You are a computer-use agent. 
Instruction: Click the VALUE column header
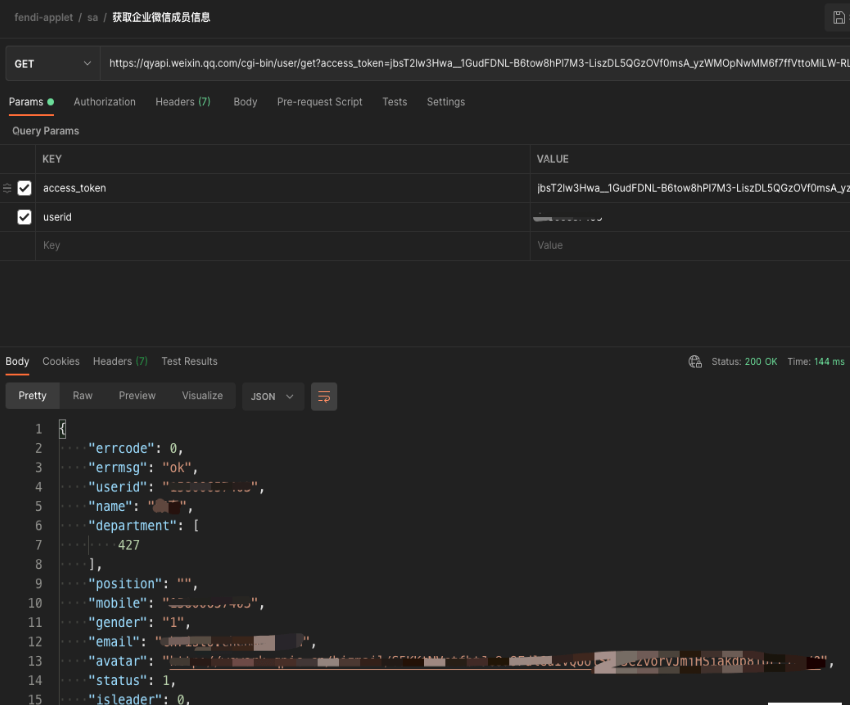(x=553, y=159)
